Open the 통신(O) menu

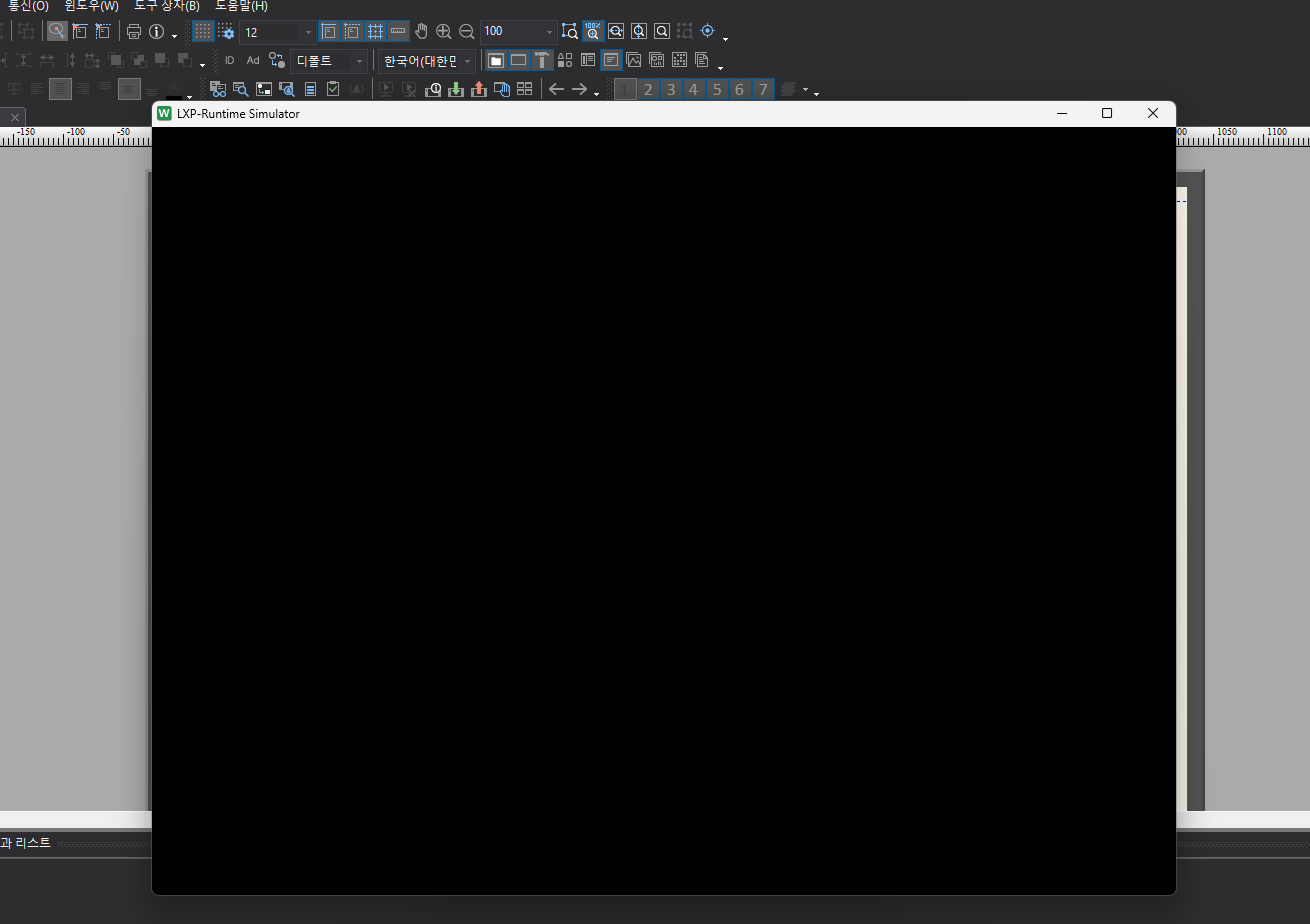tap(28, 6)
